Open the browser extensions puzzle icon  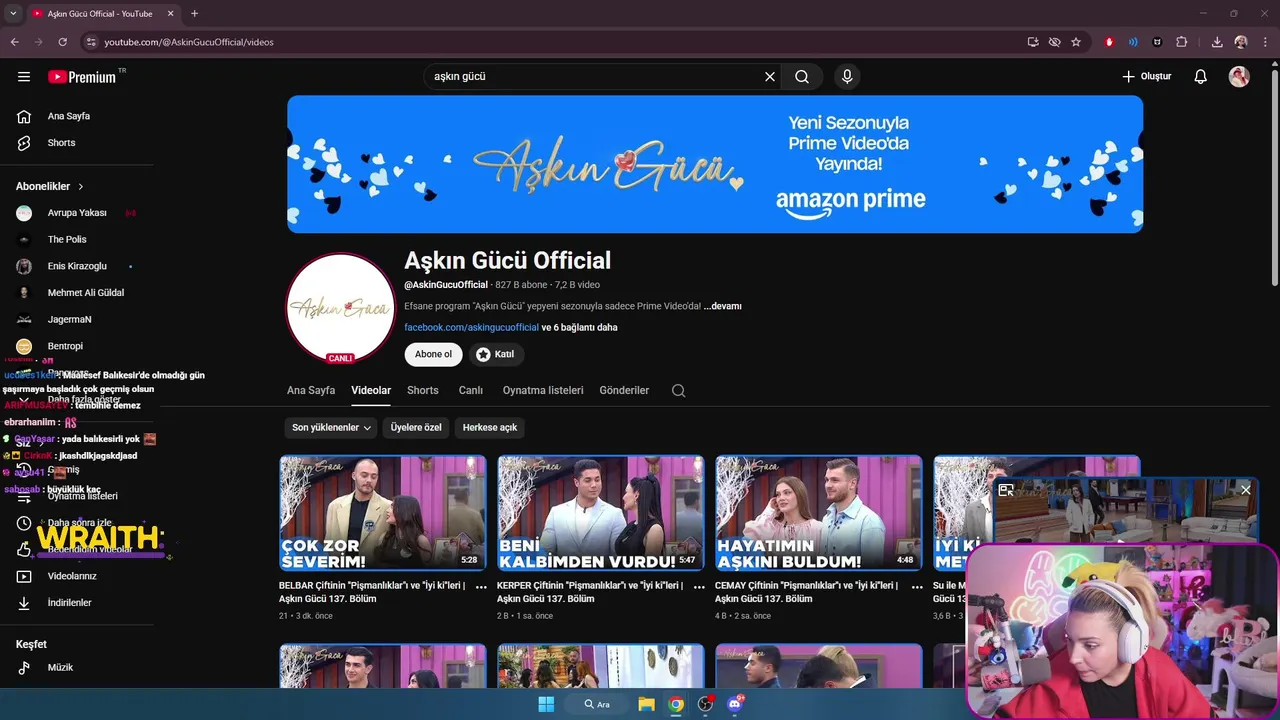tap(1182, 42)
